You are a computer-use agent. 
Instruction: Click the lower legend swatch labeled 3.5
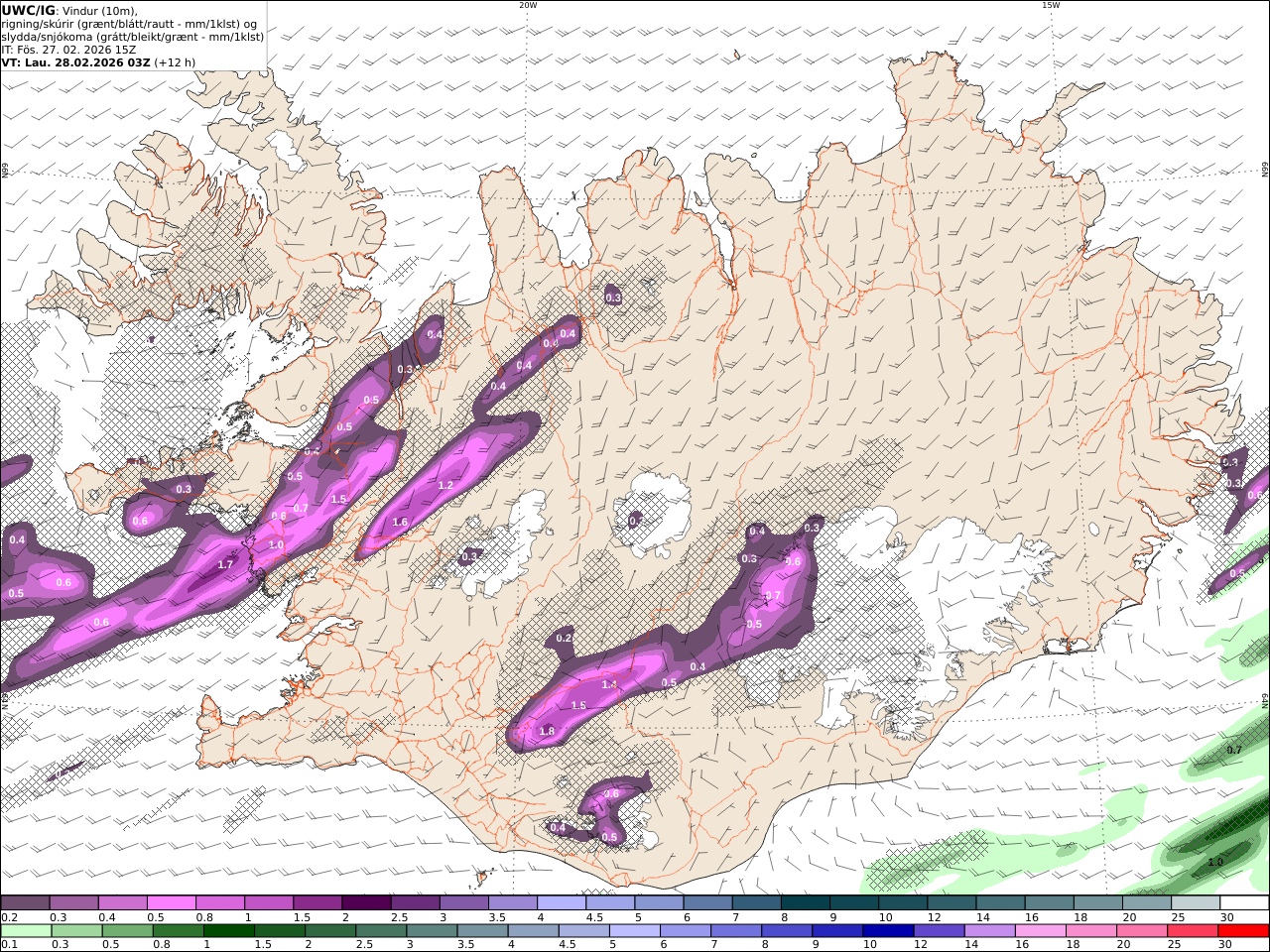(x=482, y=930)
